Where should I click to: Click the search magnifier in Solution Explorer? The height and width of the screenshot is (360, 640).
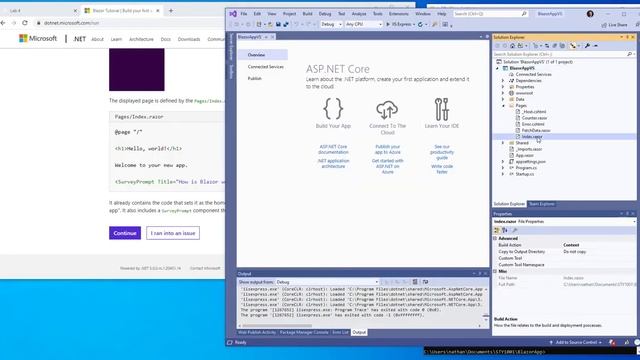[x=629, y=54]
